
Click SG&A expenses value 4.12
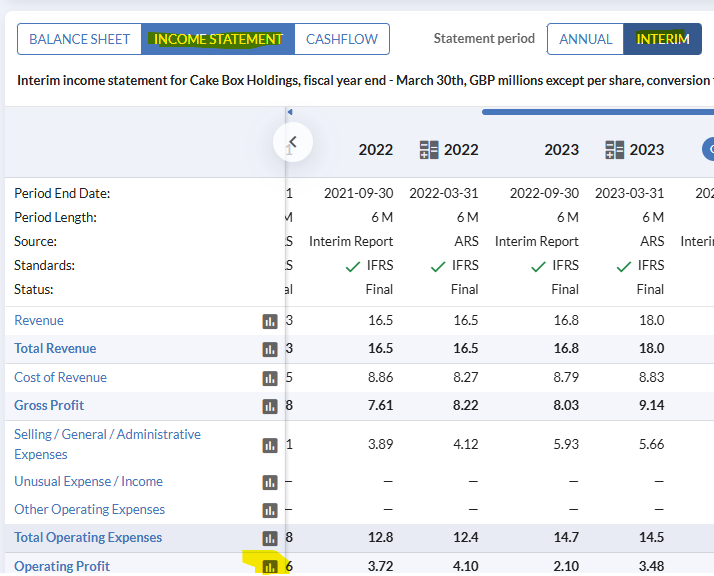[465, 444]
